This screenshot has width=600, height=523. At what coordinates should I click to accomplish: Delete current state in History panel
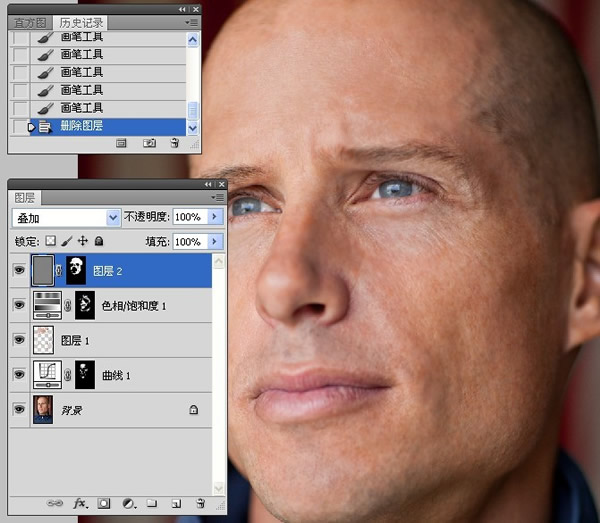(174, 143)
